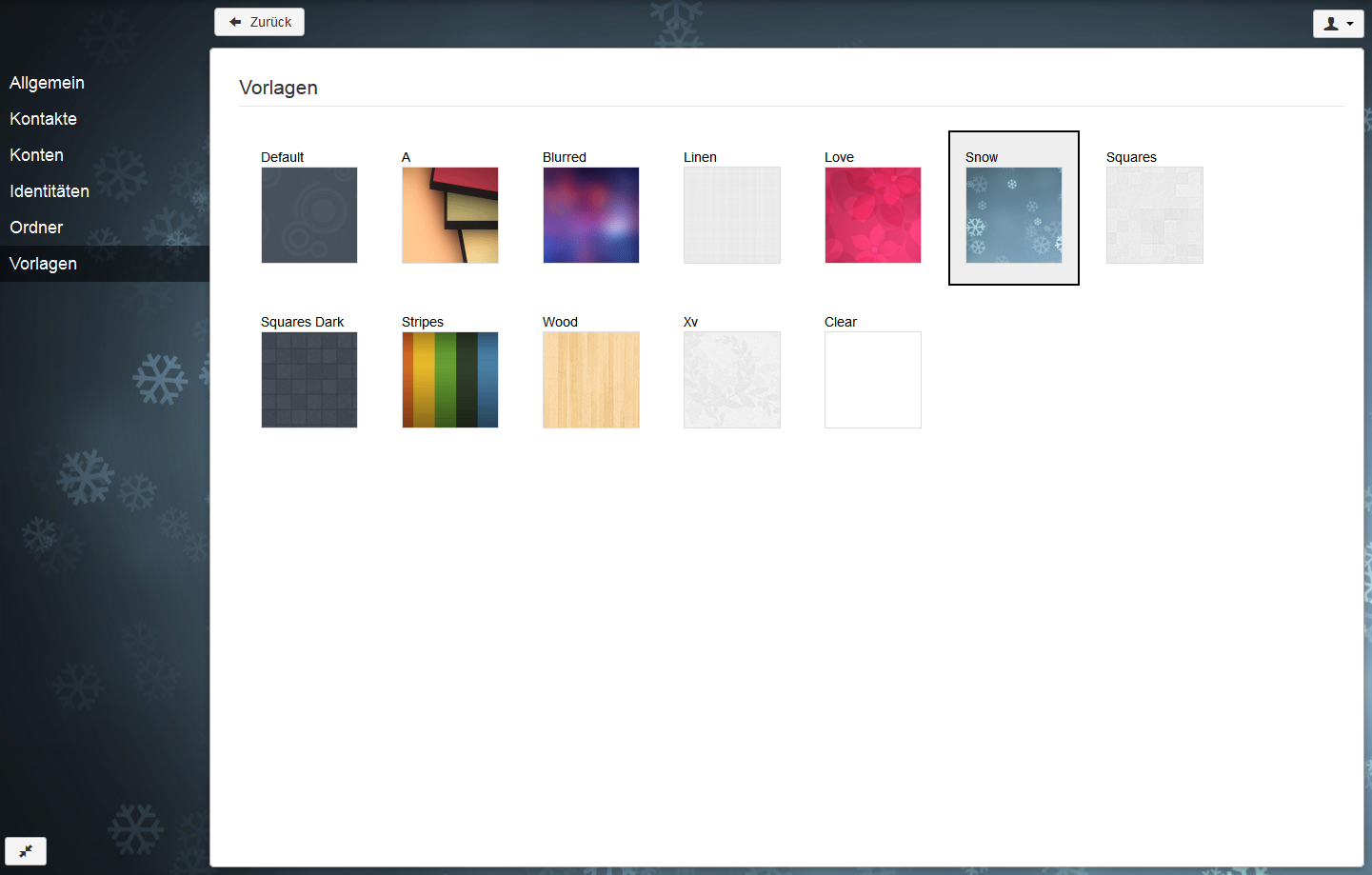Open Ordner settings

(x=36, y=228)
